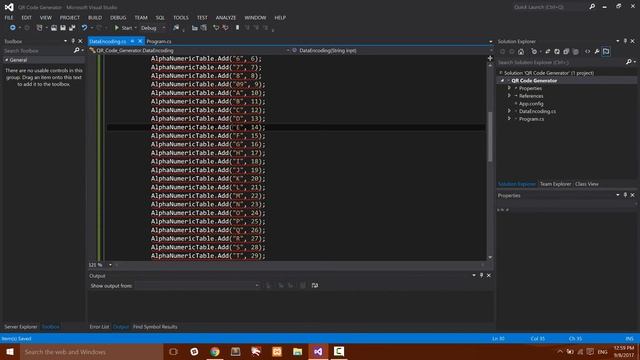Toggle auto-hide pin on Properties panel
The image size is (640, 360).
point(625,196)
